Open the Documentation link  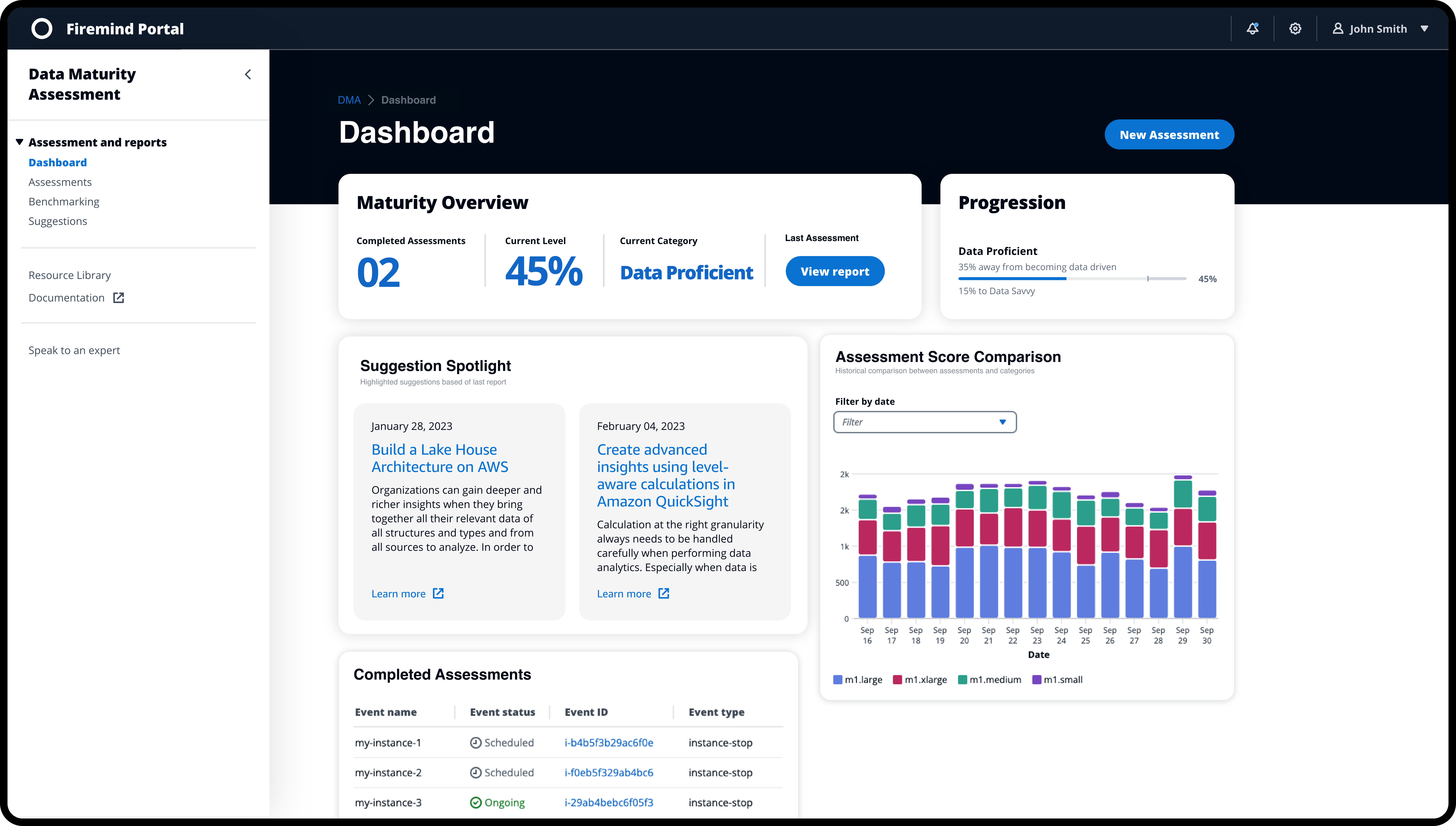(66, 298)
